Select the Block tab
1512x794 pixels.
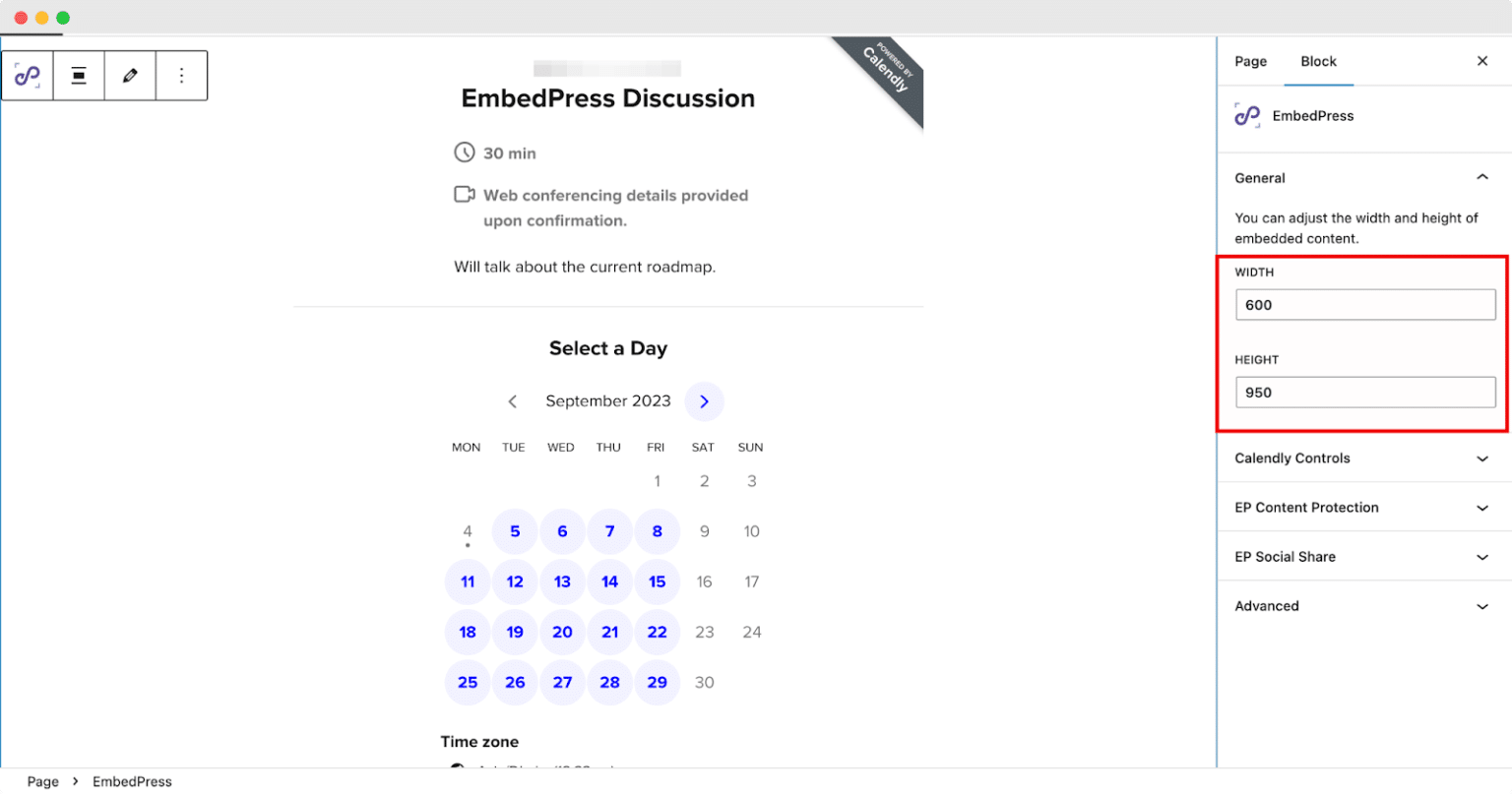[x=1319, y=61]
